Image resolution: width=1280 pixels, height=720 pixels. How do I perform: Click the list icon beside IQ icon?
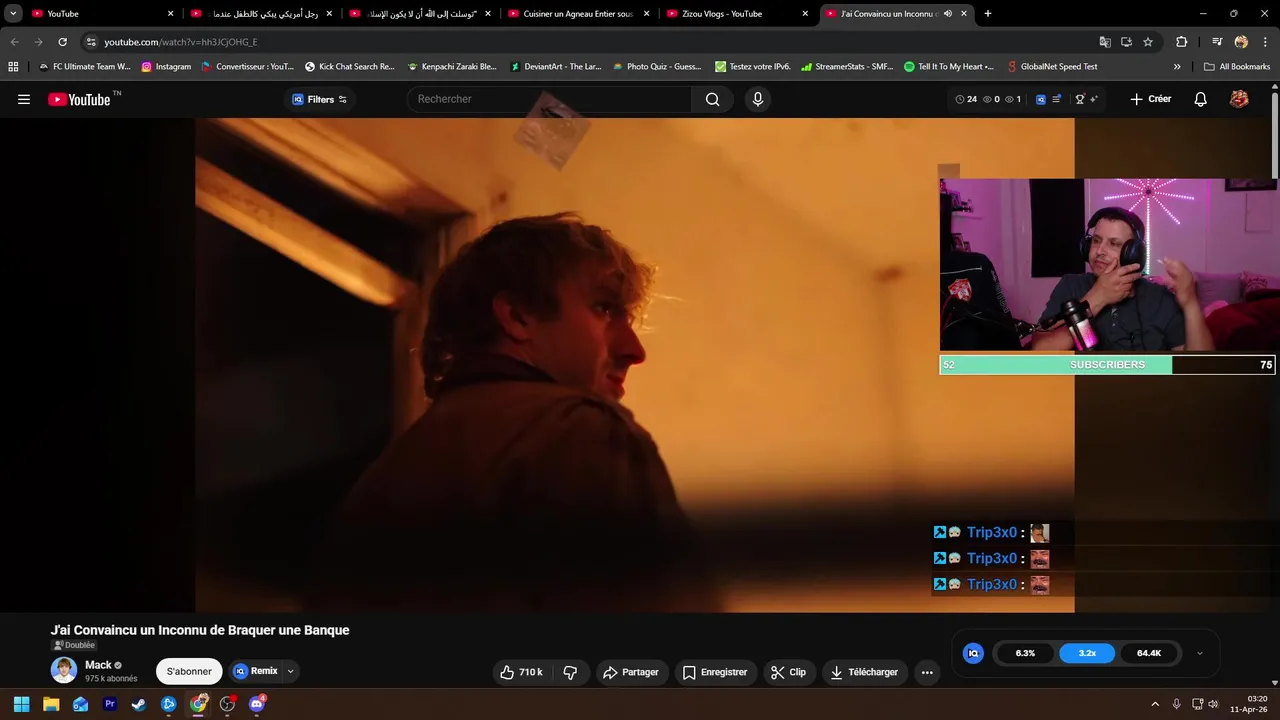pyautogui.click(x=1056, y=99)
